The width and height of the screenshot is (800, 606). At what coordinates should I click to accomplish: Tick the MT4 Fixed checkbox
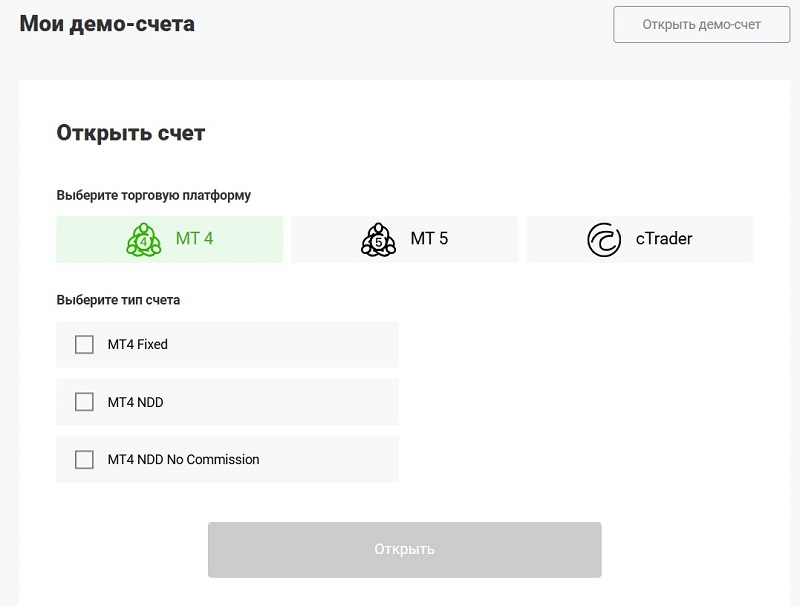[x=84, y=345]
